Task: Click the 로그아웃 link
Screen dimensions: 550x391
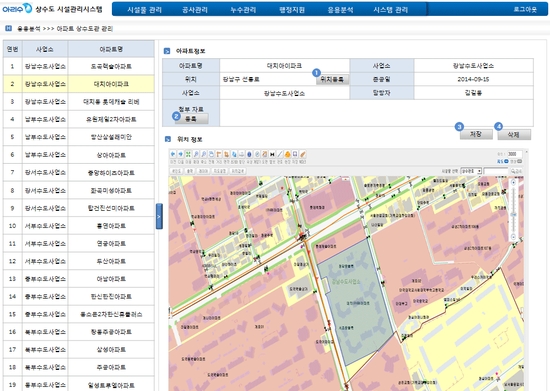Action: click(525, 9)
